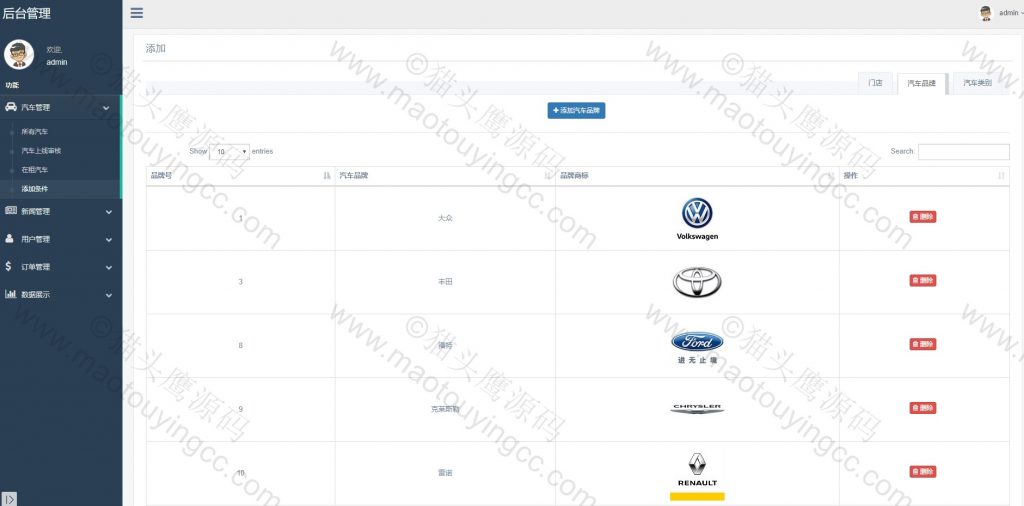Screen dimensions: 1024x506
Task: Click the Volkswagen logo image
Action: (x=697, y=219)
